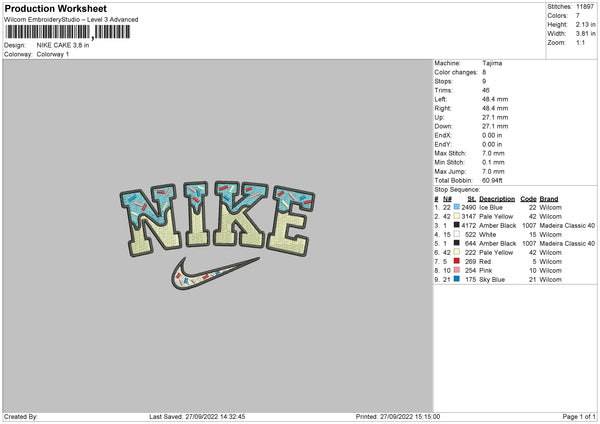Viewport: 600px width, 424px height.
Task: Click the Red color swatch in row 7
Action: pyautogui.click(x=457, y=261)
